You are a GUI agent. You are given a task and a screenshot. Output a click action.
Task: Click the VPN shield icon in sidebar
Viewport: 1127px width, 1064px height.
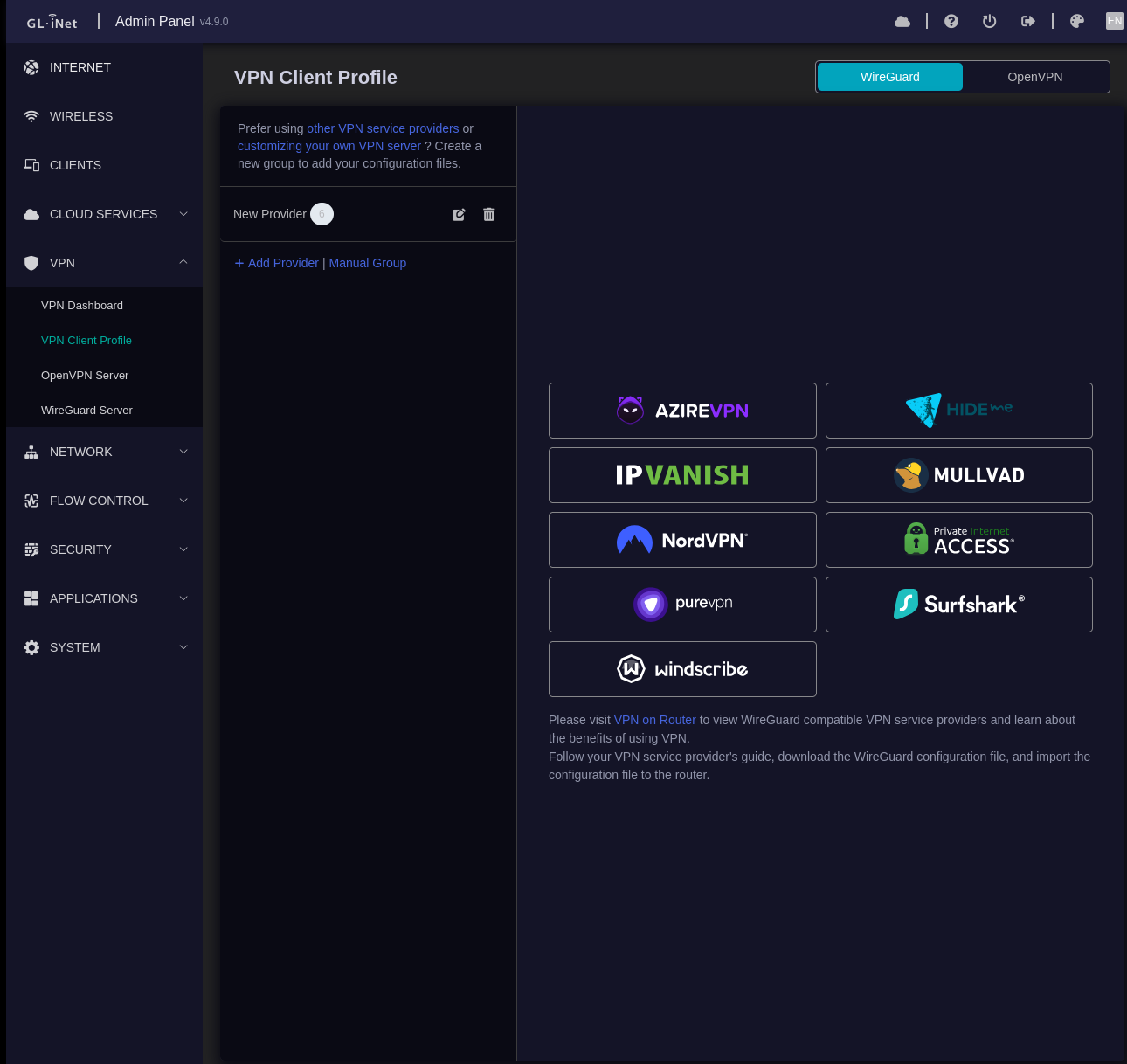coord(31,263)
